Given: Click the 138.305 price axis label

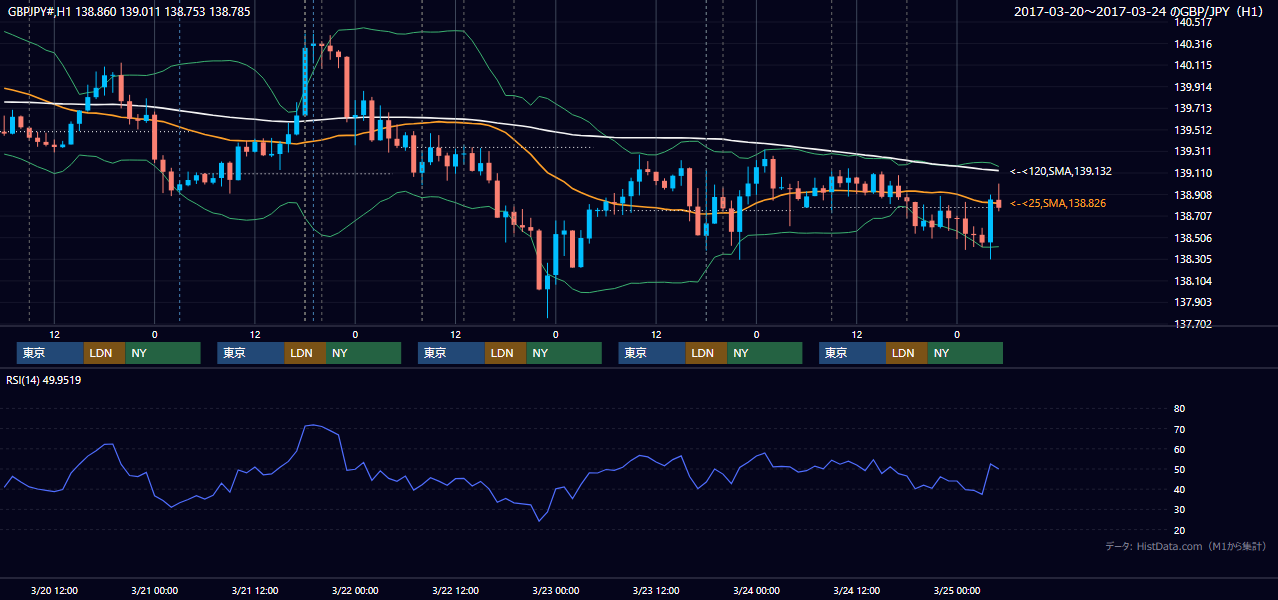Looking at the screenshot, I should pos(1193,259).
